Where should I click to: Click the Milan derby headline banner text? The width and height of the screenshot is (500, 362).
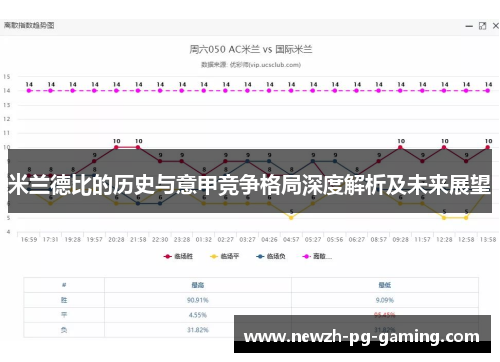(249, 184)
